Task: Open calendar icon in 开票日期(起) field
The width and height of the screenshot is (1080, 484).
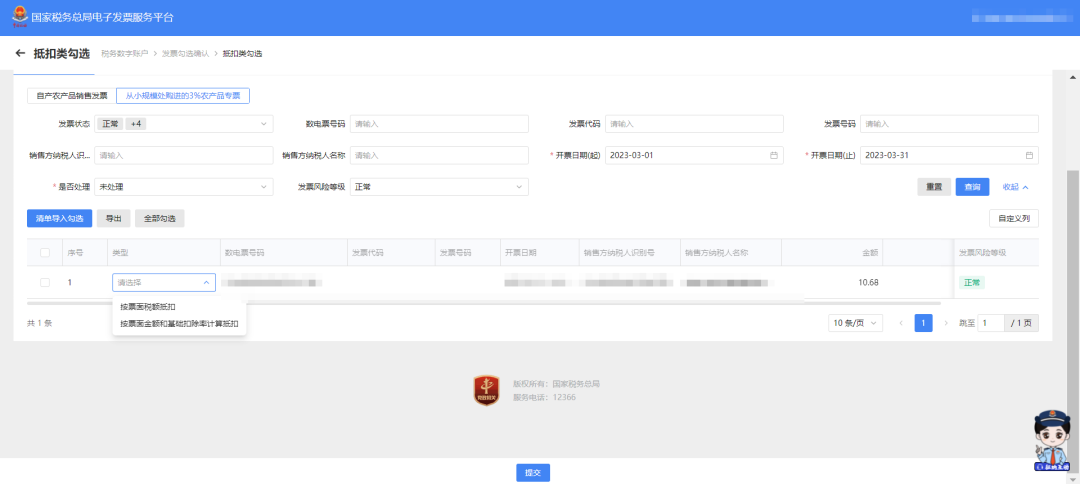Action: click(773, 156)
